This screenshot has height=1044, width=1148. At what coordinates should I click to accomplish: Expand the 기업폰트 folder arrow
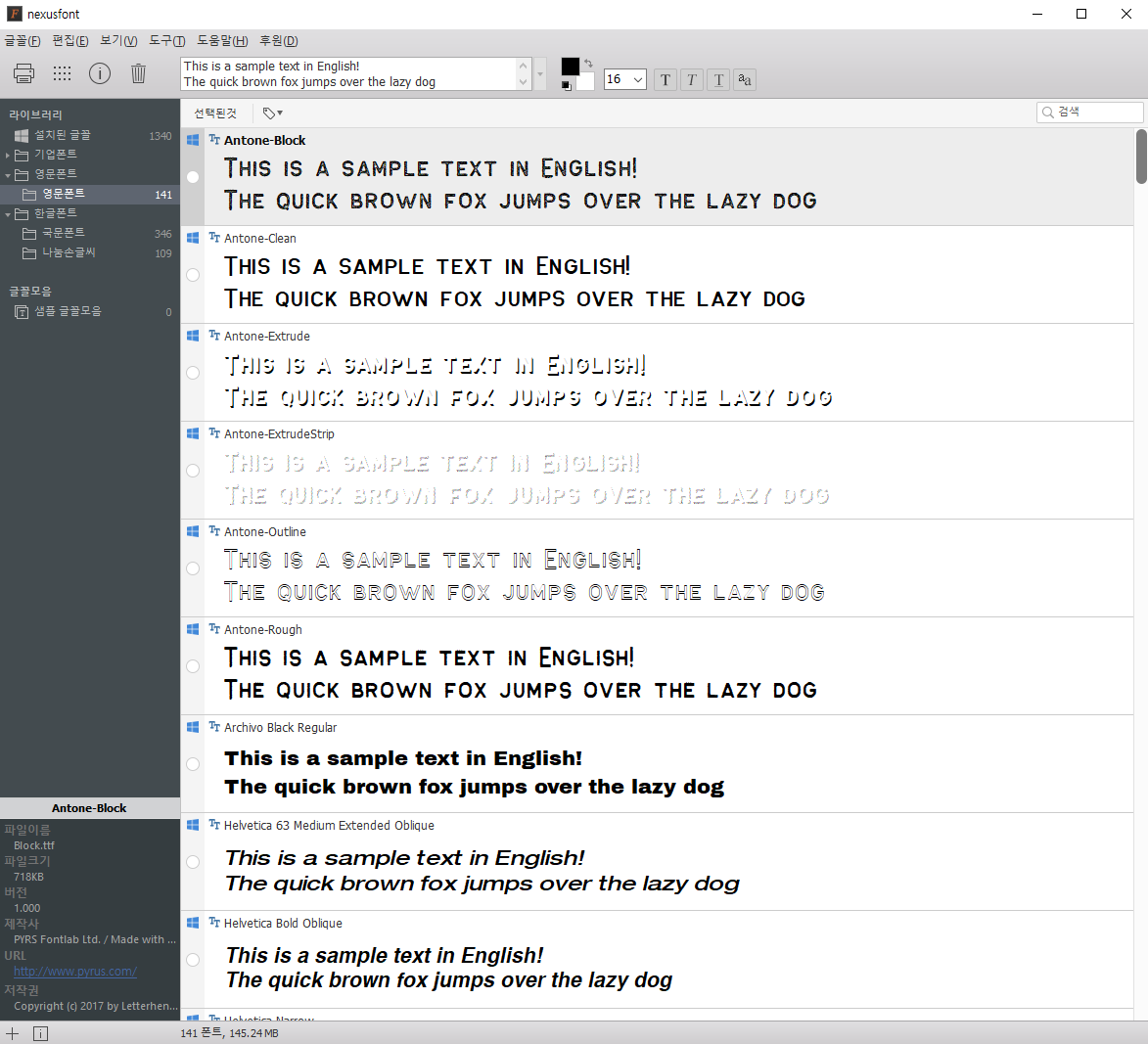[x=7, y=156]
